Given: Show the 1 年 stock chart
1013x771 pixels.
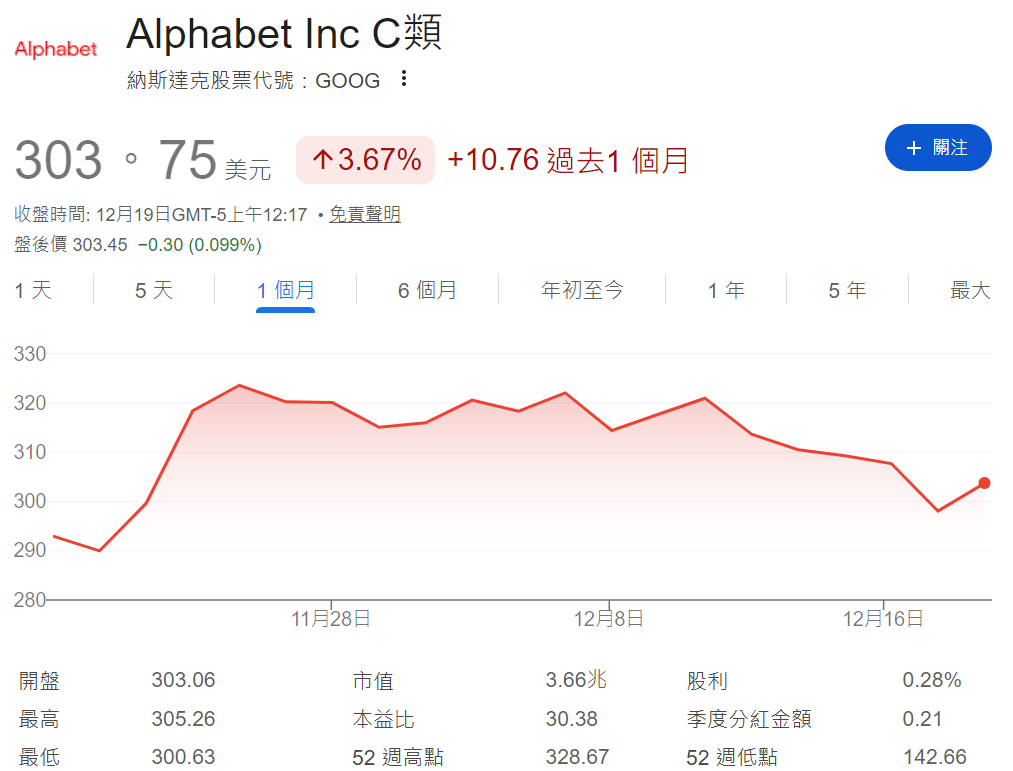Looking at the screenshot, I should pyautogui.click(x=724, y=290).
